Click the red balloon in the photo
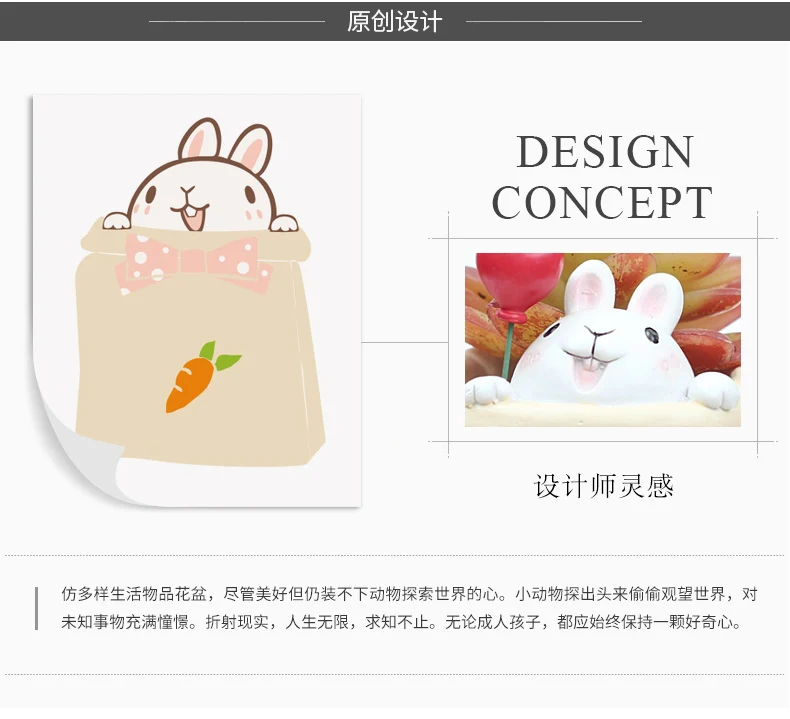The image size is (790, 719). click(519, 286)
